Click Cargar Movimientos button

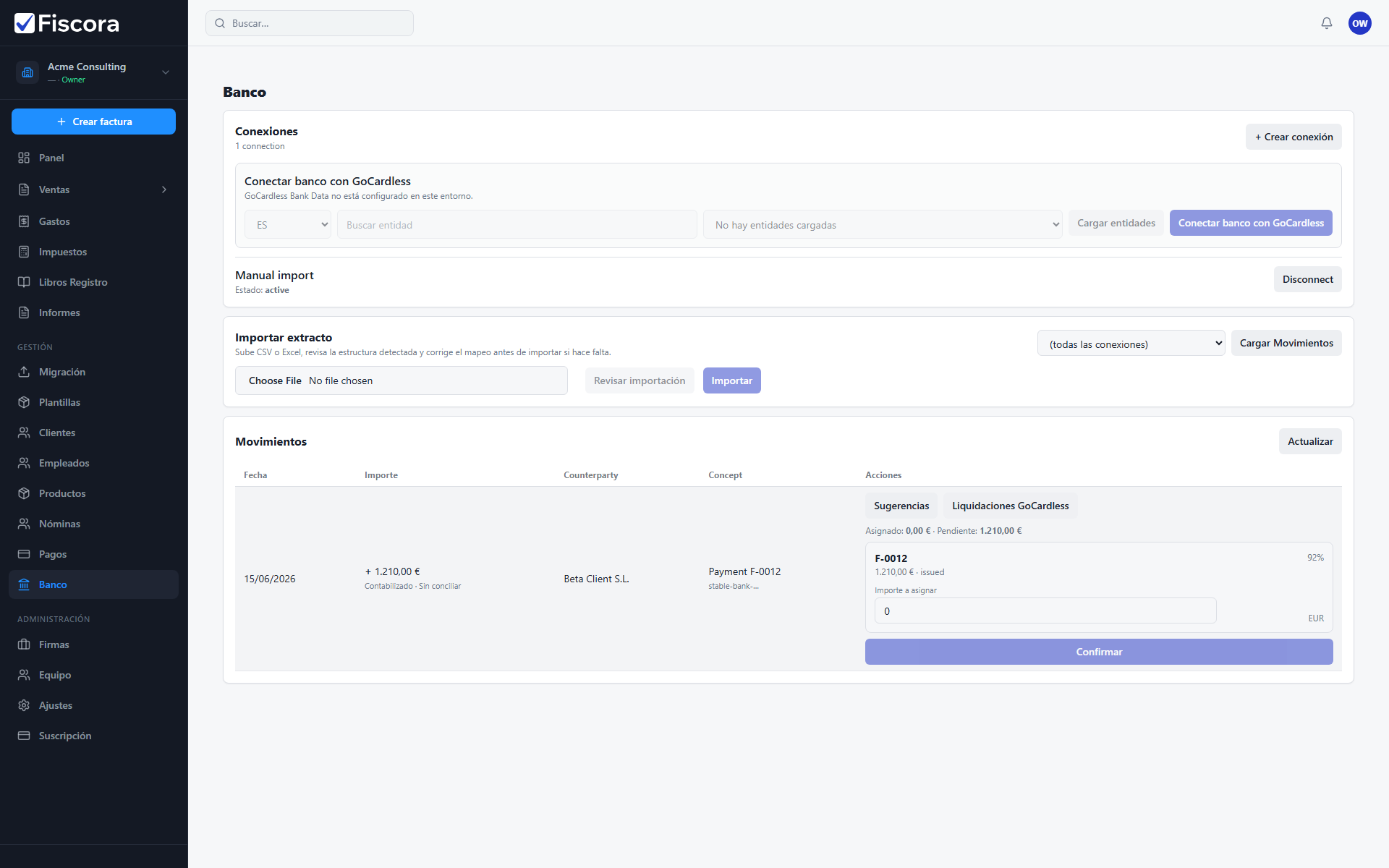coord(1286,343)
